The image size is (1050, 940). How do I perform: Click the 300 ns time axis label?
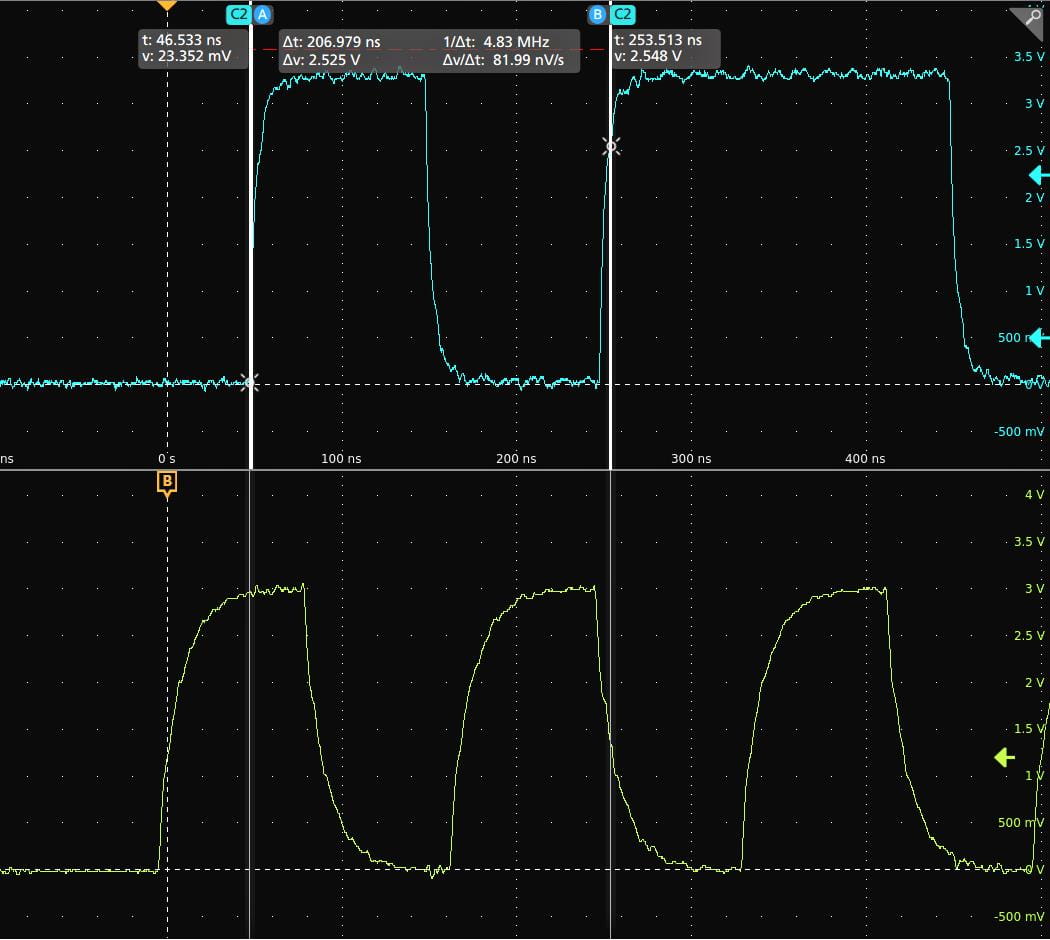click(690, 459)
